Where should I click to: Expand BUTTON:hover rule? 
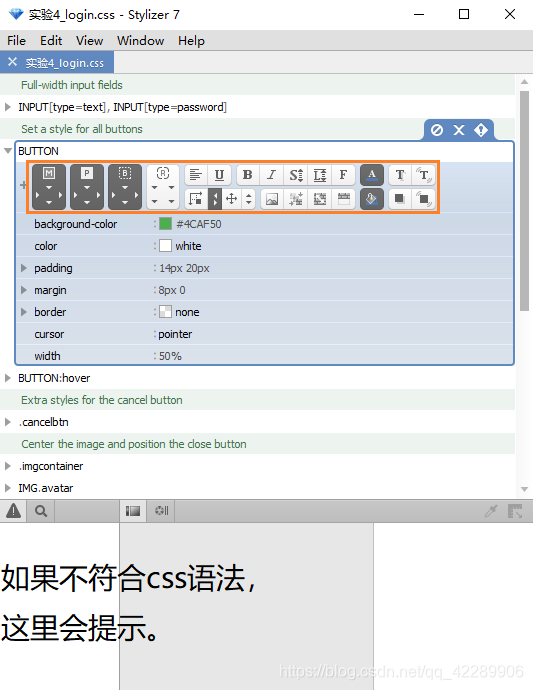7,378
